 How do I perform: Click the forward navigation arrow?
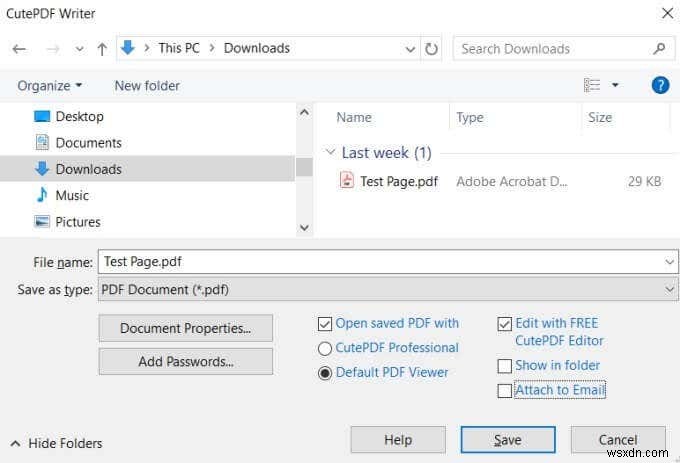pos(52,49)
